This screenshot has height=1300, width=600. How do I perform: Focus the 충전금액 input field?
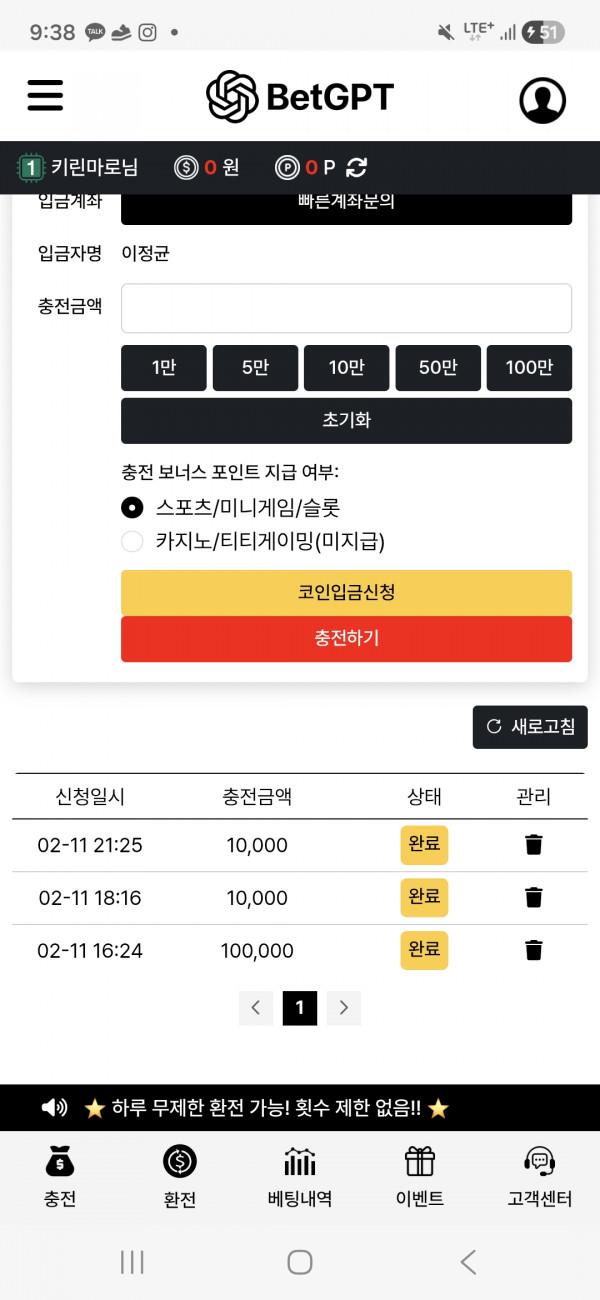[346, 308]
